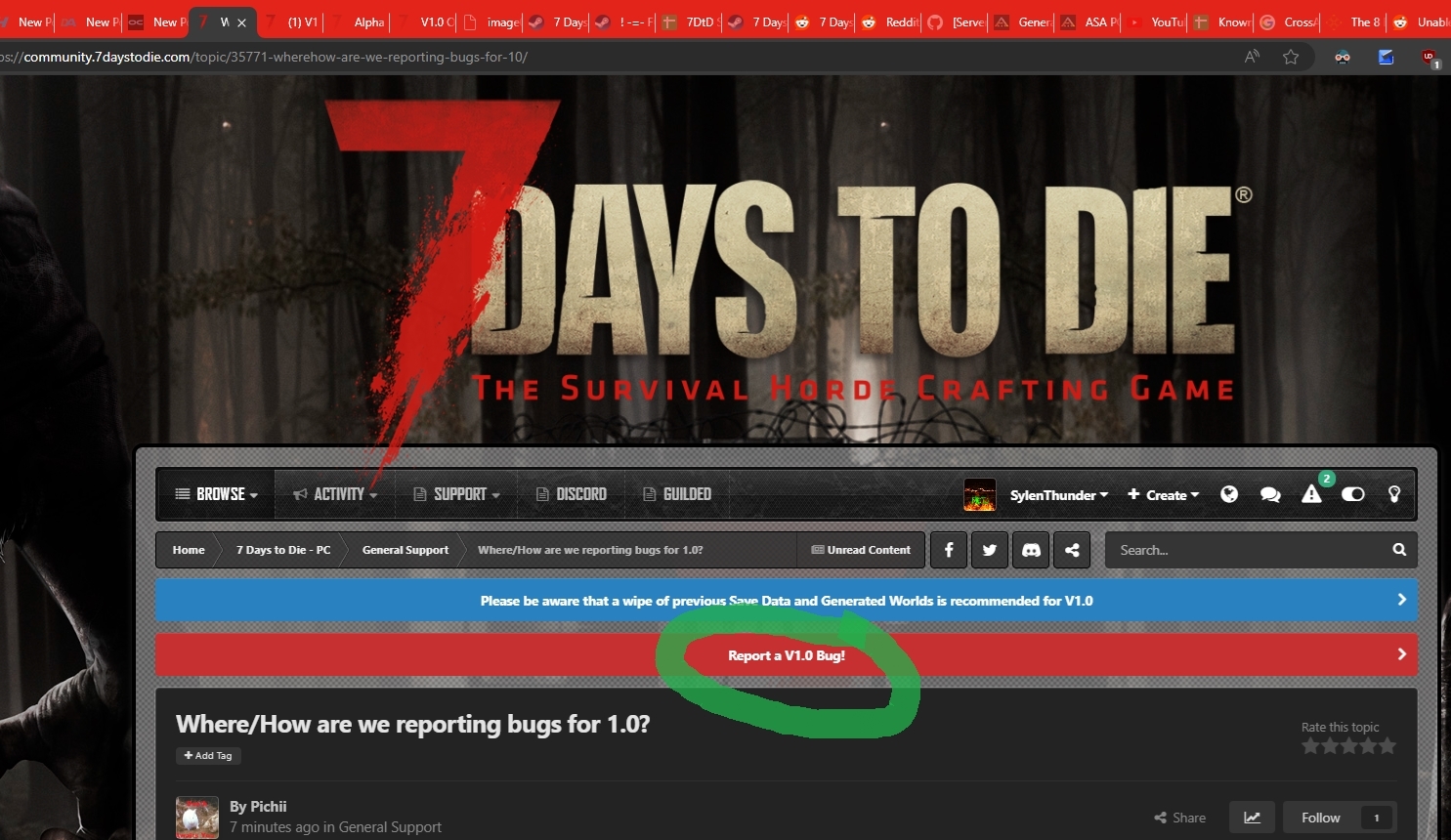Open Pichii's profile from the author name link
This screenshot has width=1451, height=840.
point(267,807)
